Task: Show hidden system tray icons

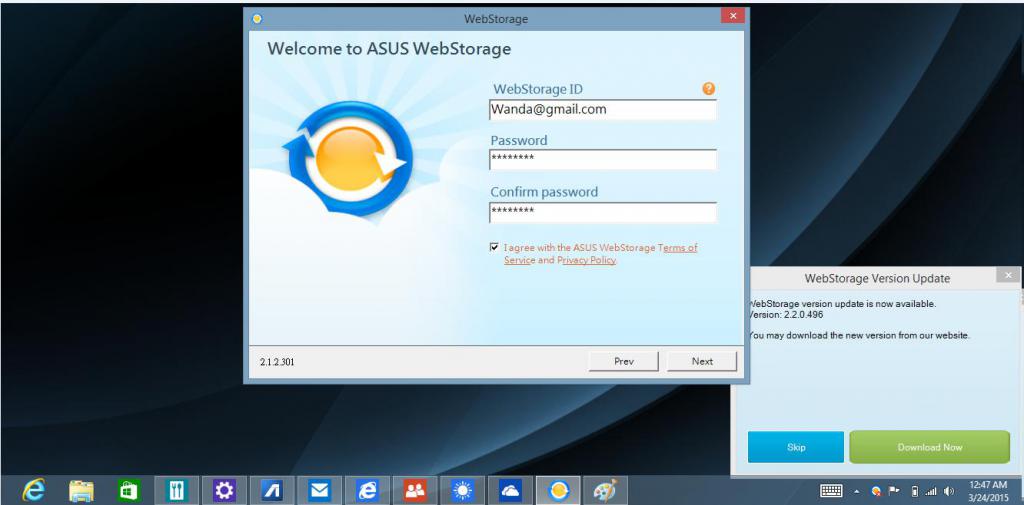Action: pos(857,491)
